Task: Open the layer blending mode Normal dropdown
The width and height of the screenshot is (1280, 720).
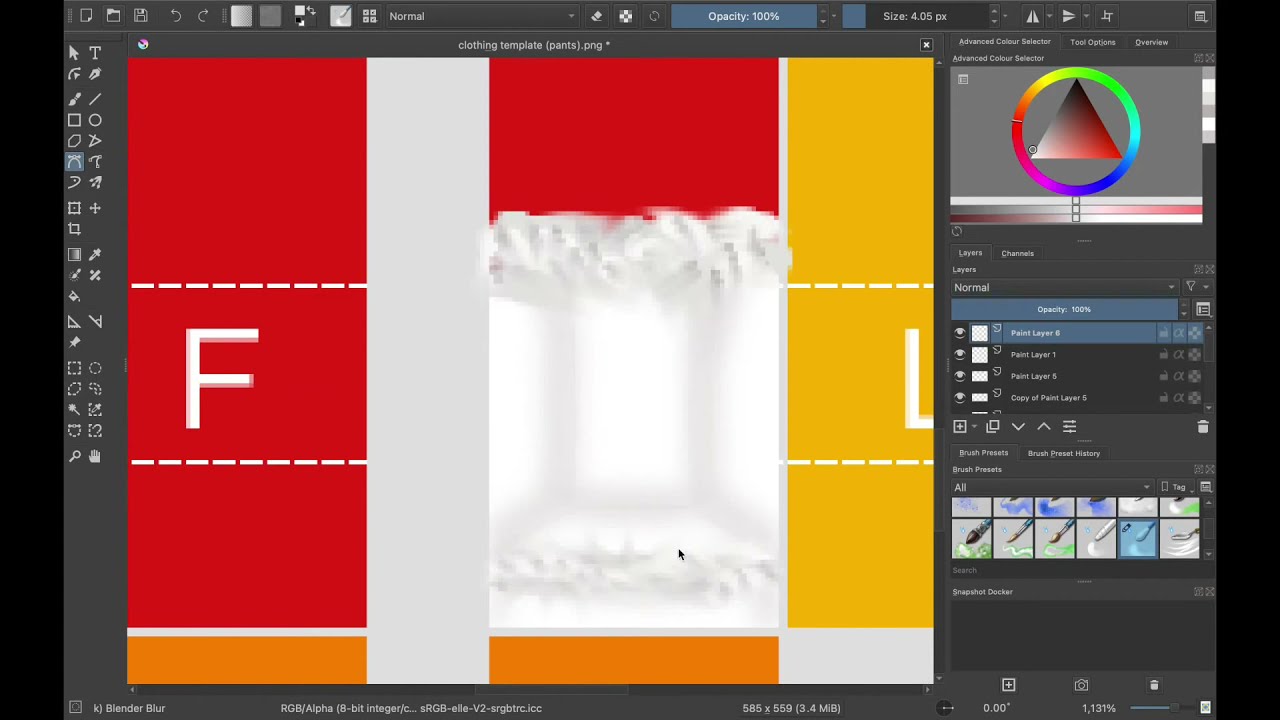Action: 1064,287
